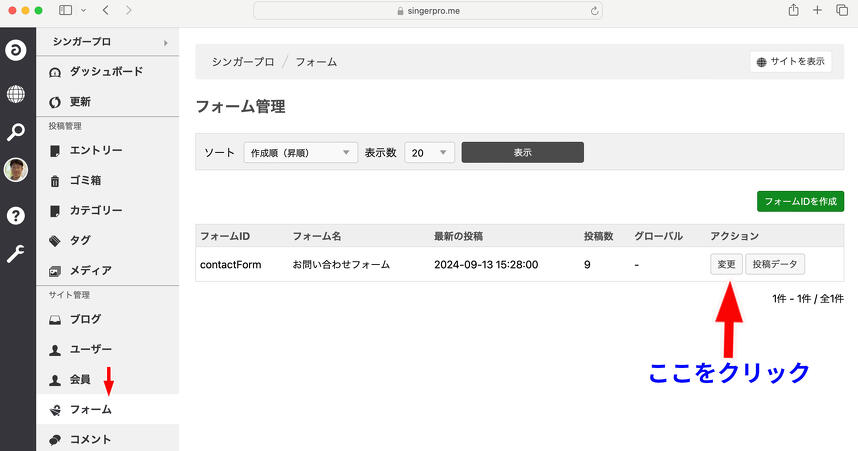The image size is (858, 451).
Task: Click the a-blog cms logo icon
Action: click(16, 51)
